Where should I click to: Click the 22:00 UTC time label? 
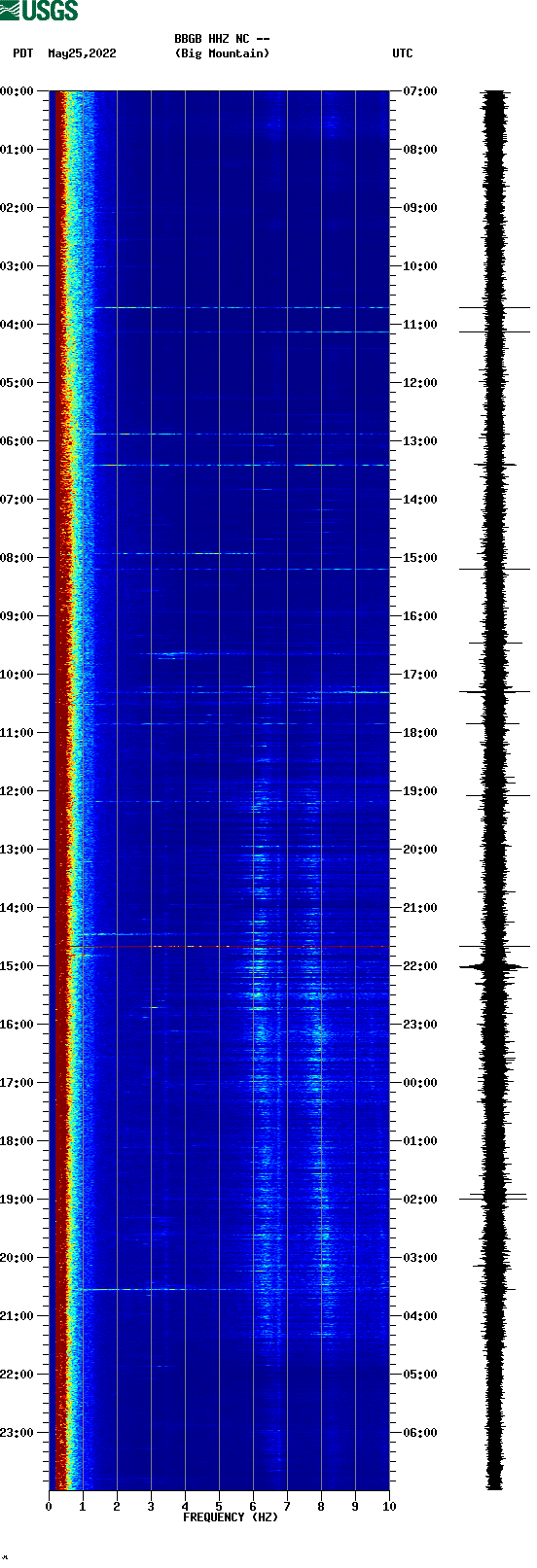coord(420,966)
